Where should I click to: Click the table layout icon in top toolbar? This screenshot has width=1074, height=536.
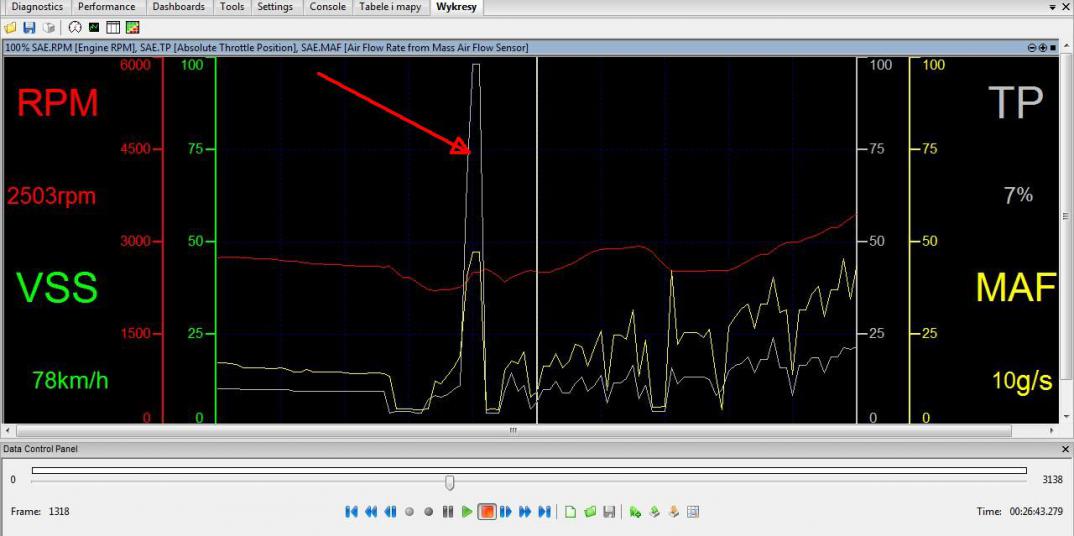[113, 27]
